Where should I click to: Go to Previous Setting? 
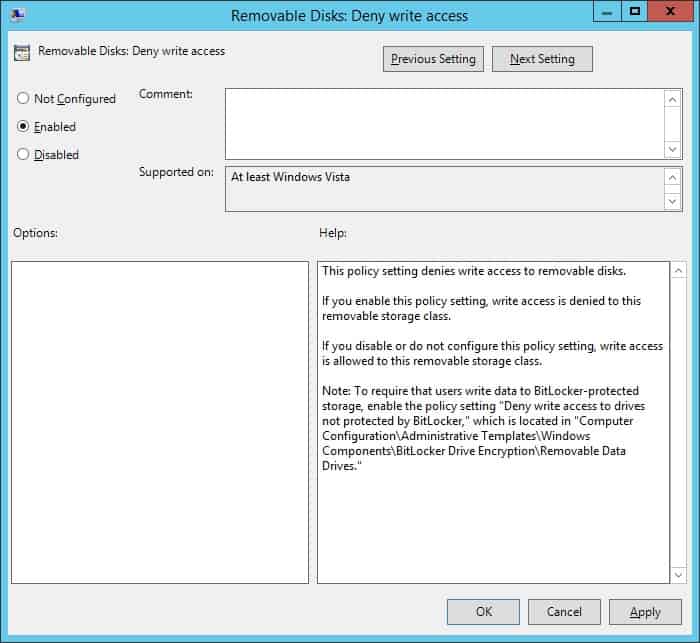(x=433, y=59)
